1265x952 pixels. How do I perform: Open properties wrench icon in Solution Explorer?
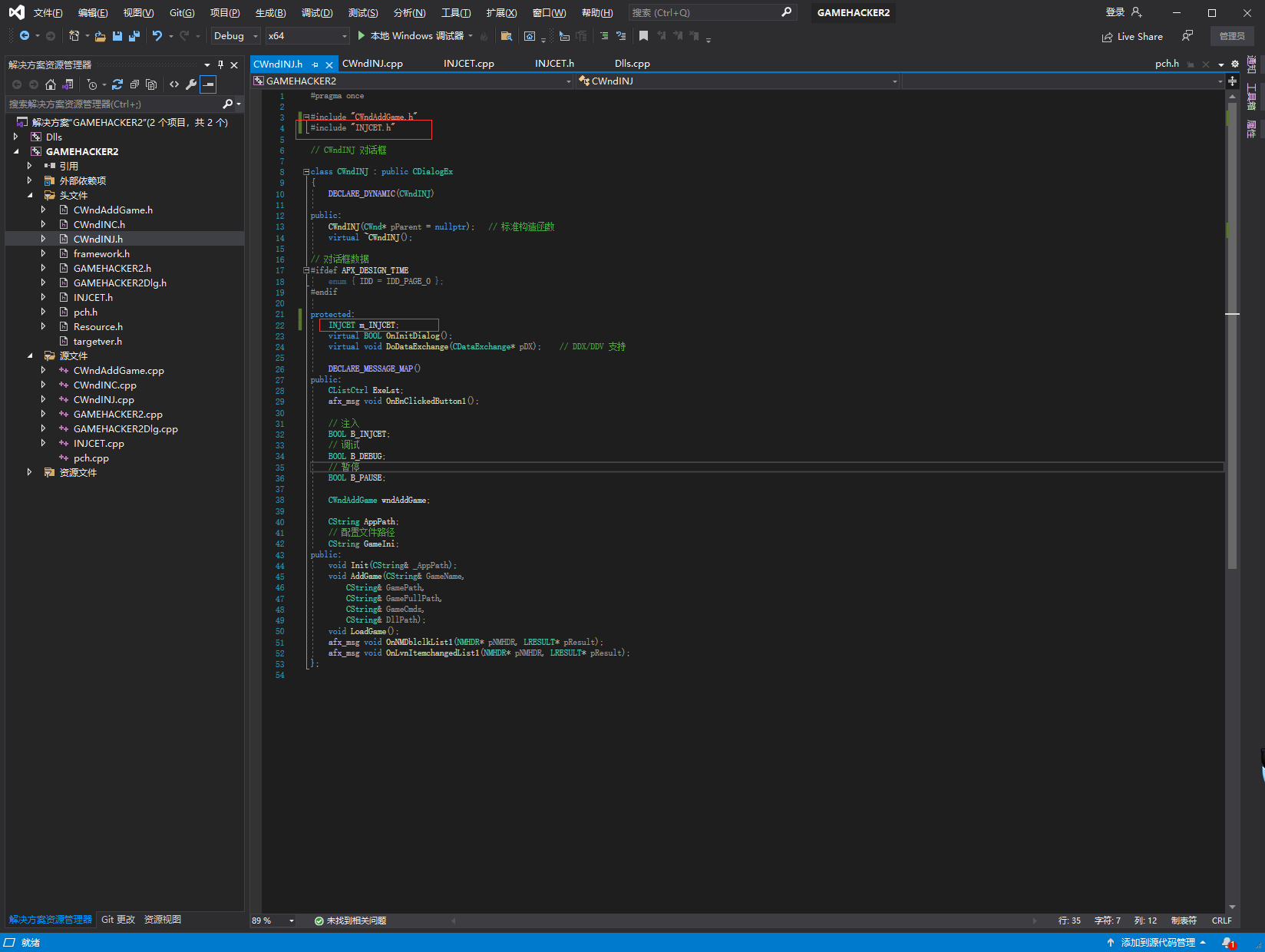[191, 84]
